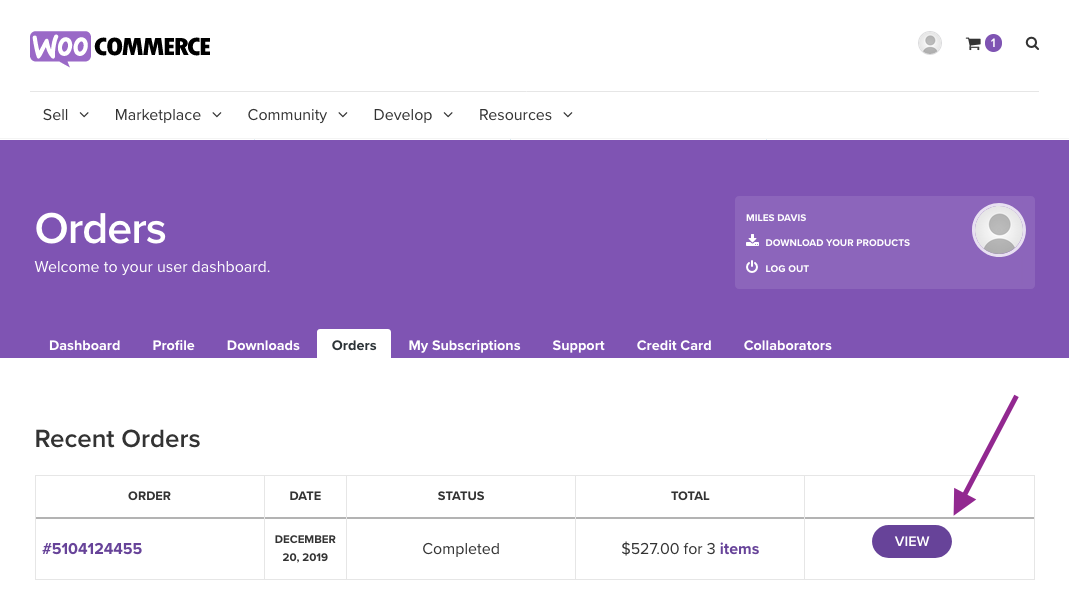The height and width of the screenshot is (594, 1069).
Task: Open the My Subscriptions tab
Action: (464, 345)
